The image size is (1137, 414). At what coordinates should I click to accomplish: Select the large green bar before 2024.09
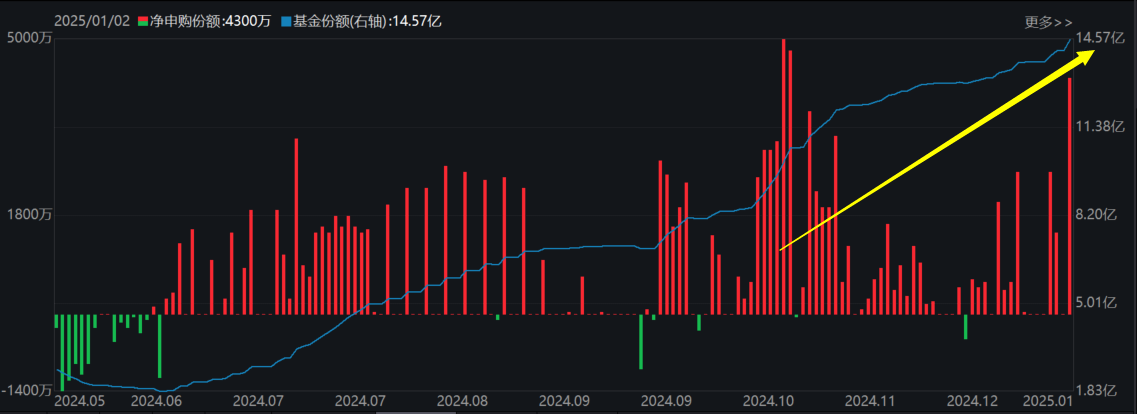(641, 341)
